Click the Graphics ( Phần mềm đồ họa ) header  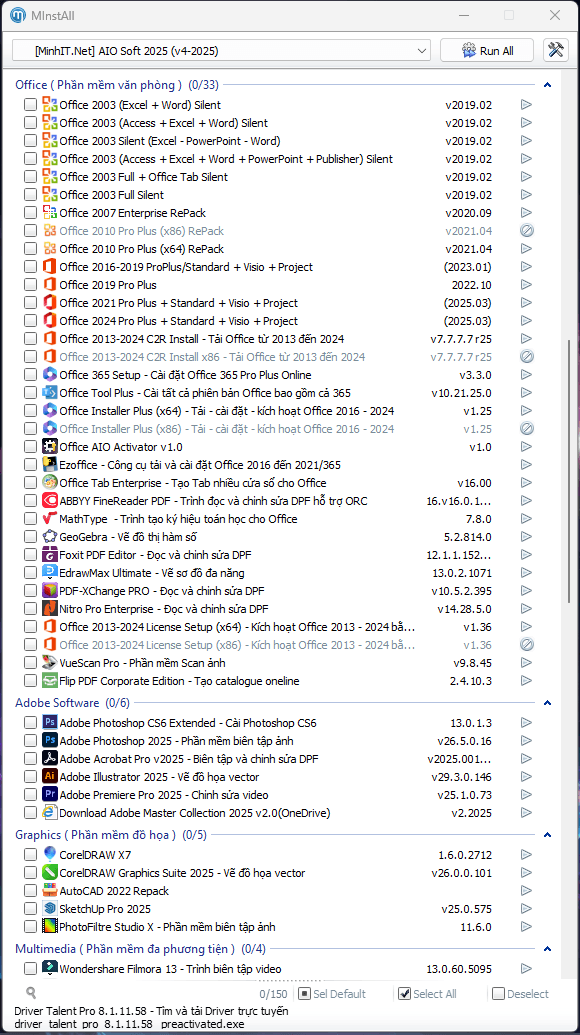click(x=111, y=835)
